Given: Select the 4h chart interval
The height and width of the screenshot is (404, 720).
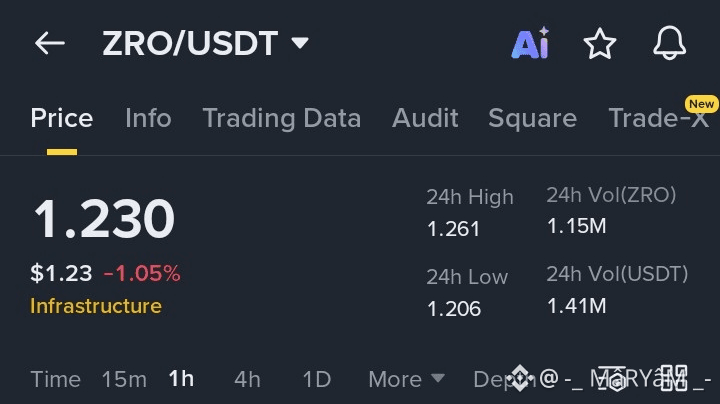Looking at the screenshot, I should click(247, 379).
